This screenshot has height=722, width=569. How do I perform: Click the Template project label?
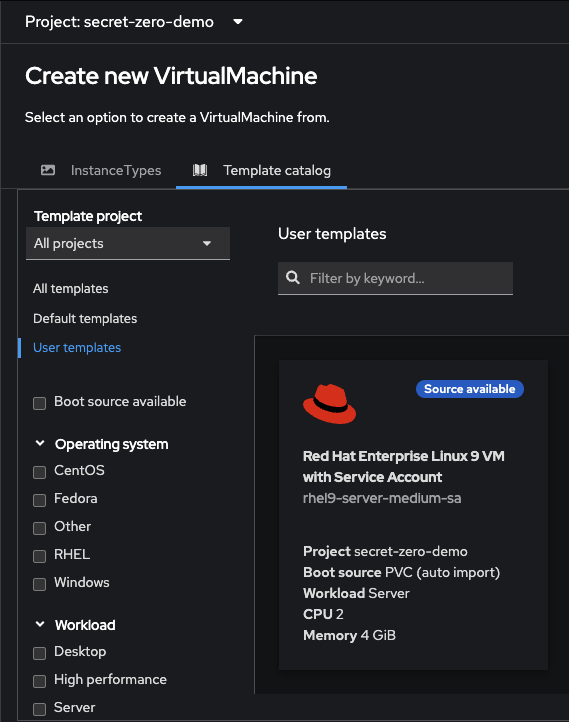(x=88, y=216)
